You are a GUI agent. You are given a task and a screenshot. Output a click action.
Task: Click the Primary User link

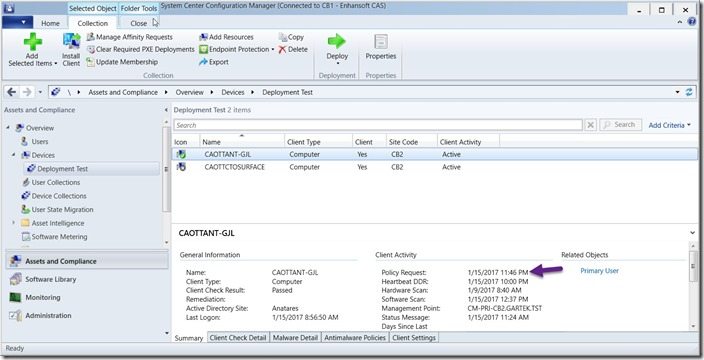[599, 271]
